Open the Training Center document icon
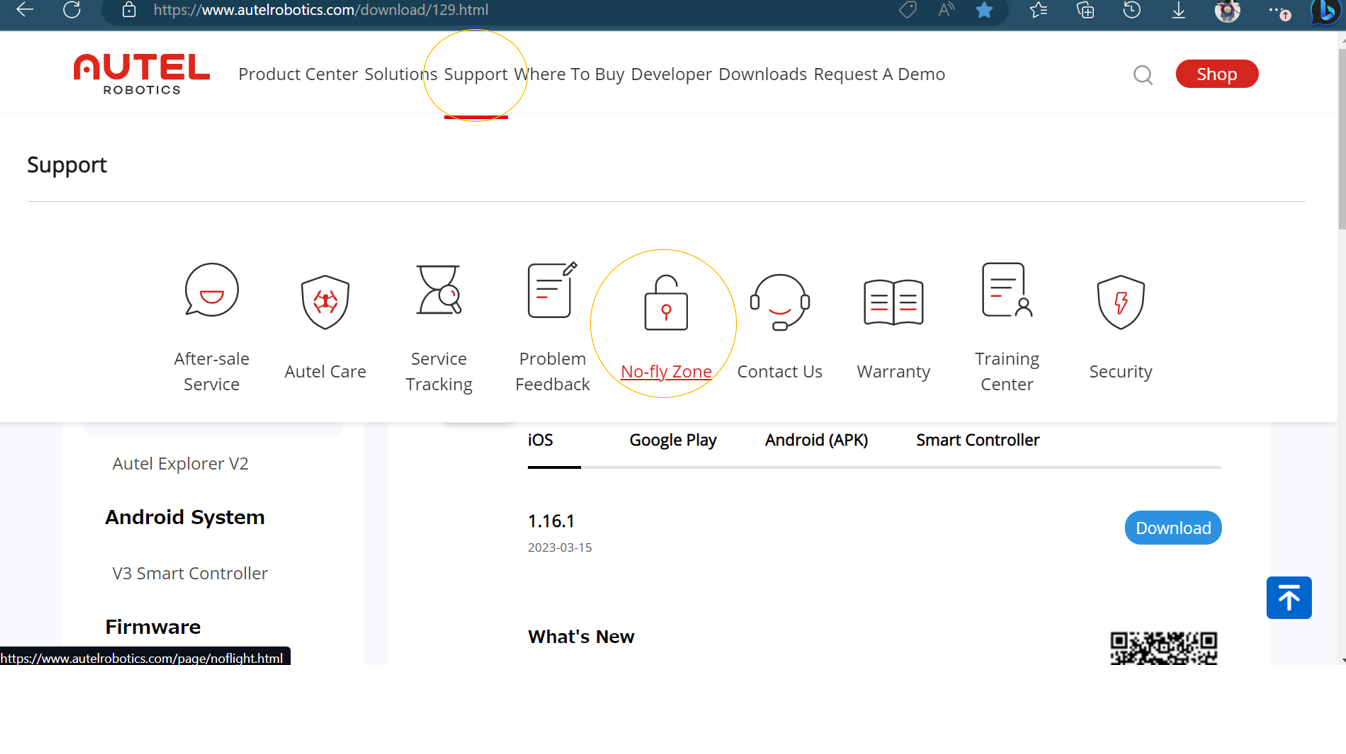 coord(1007,290)
